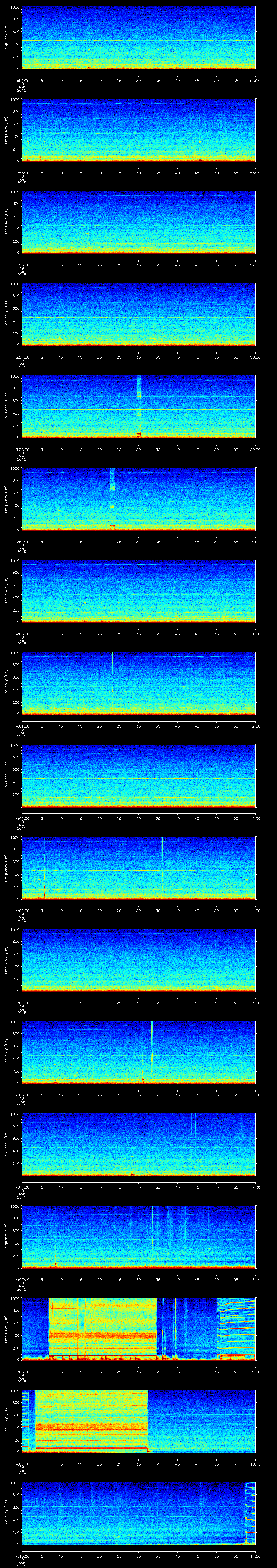Select harmonic burst at end of 4:10:00 spectrogram
277x1568 pixels.
[x=250, y=1513]
